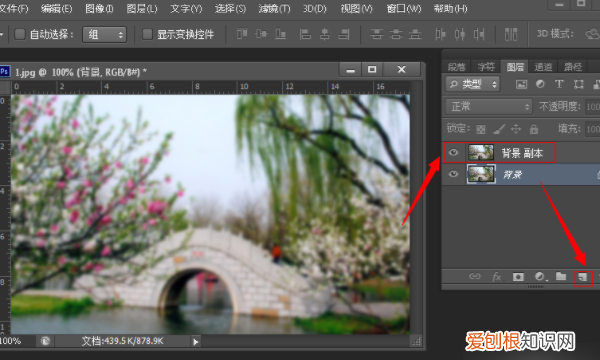Click Distribute bottom edges icon
This screenshot has width=600, height=360.
pos(415,34)
